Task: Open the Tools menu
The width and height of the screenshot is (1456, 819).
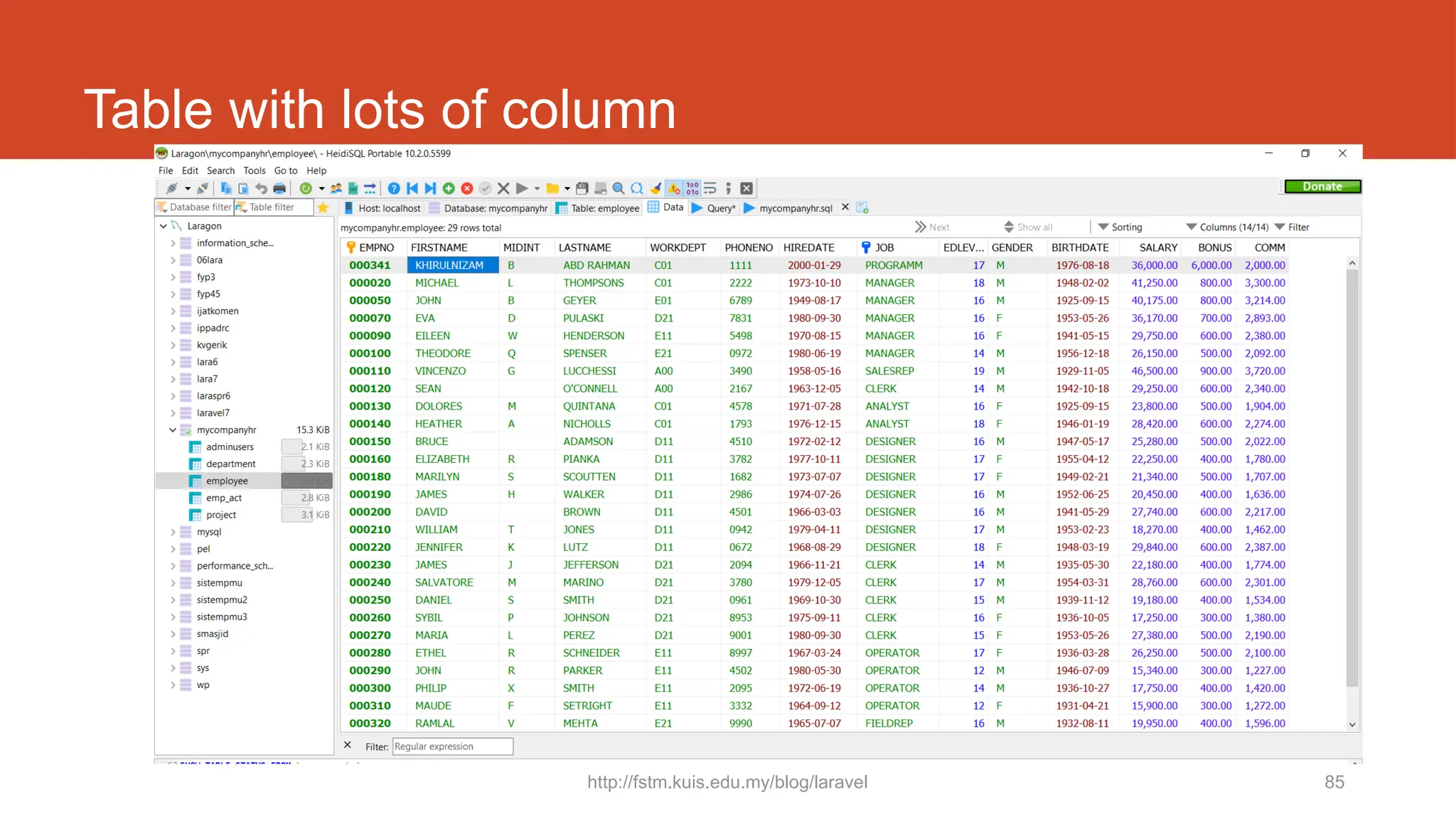Action: tap(255, 171)
